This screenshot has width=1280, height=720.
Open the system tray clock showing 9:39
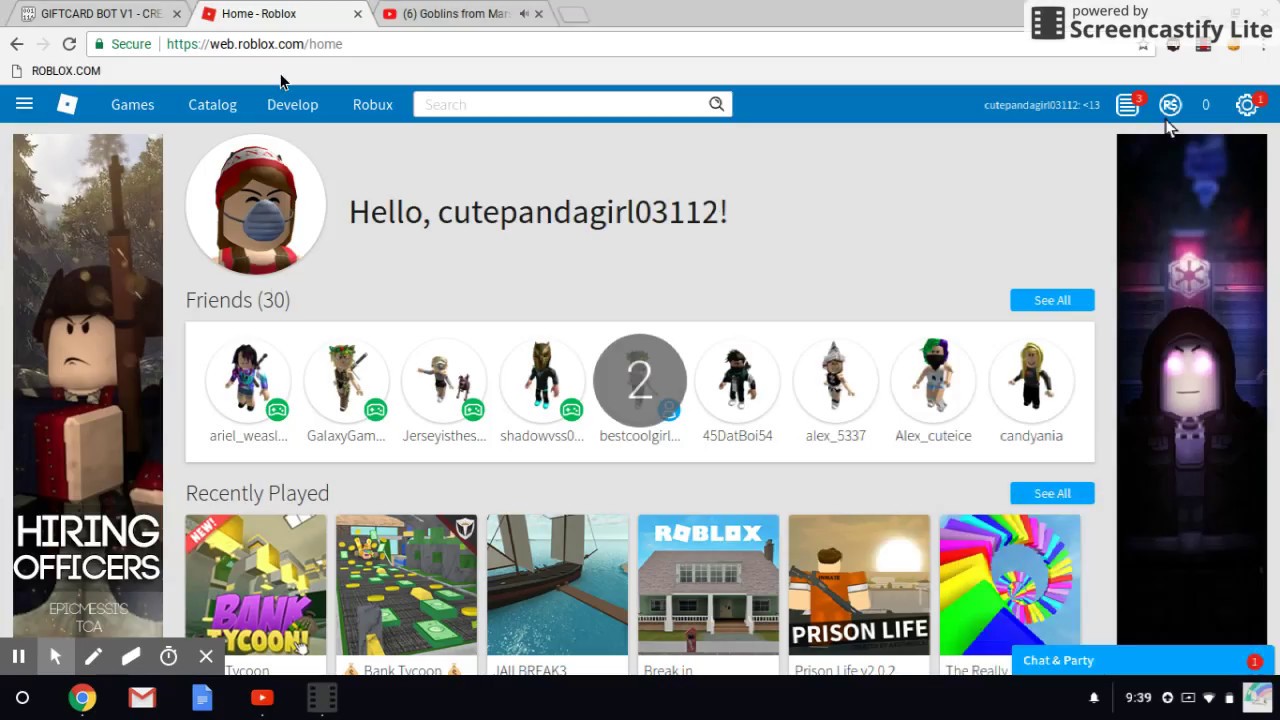tap(1138, 698)
